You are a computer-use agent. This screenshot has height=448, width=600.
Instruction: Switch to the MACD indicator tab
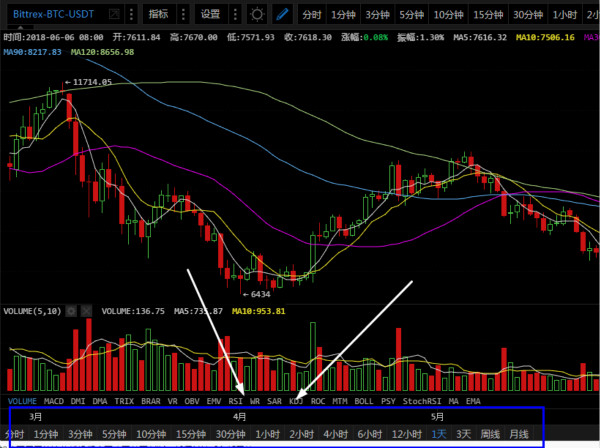click(x=52, y=401)
